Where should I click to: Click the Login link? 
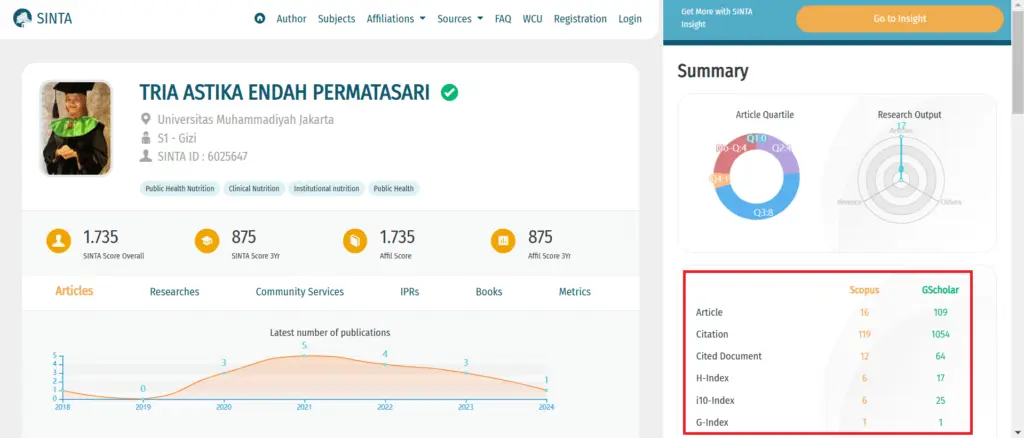[630, 18]
